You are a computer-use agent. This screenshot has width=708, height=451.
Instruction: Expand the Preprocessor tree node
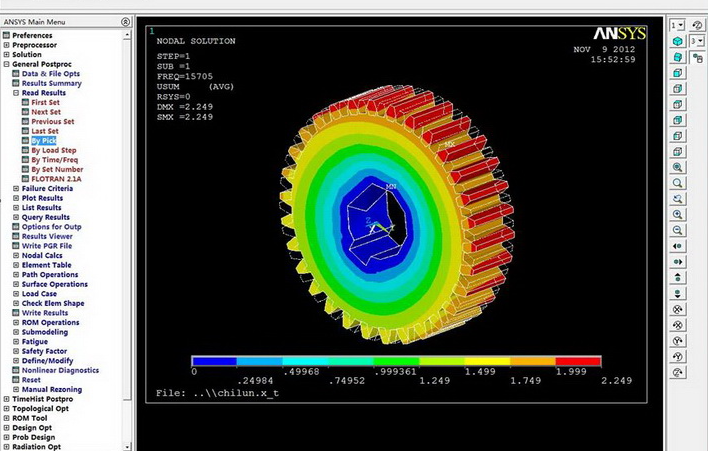[x=6, y=45]
